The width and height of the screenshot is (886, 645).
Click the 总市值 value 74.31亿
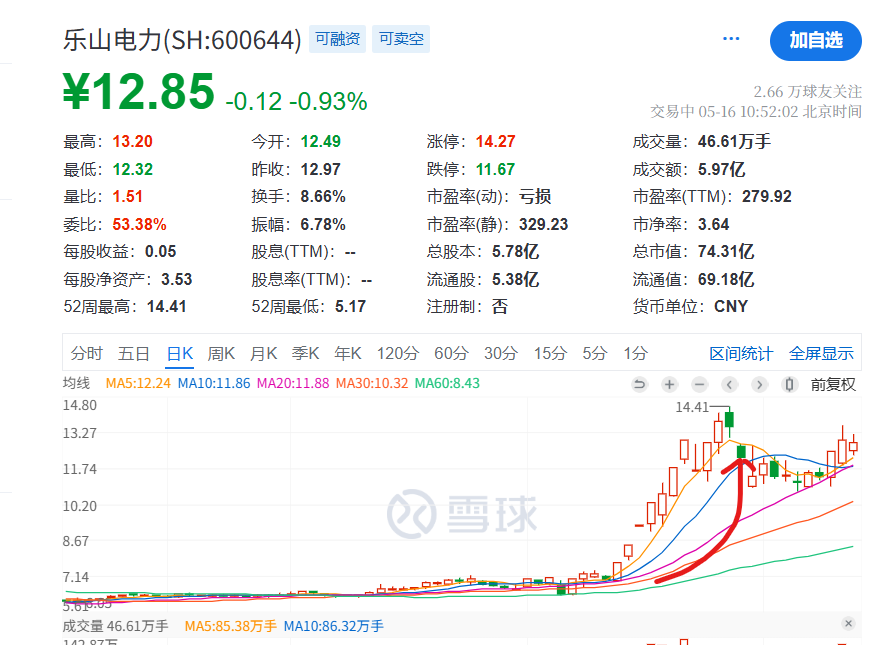[x=726, y=251]
